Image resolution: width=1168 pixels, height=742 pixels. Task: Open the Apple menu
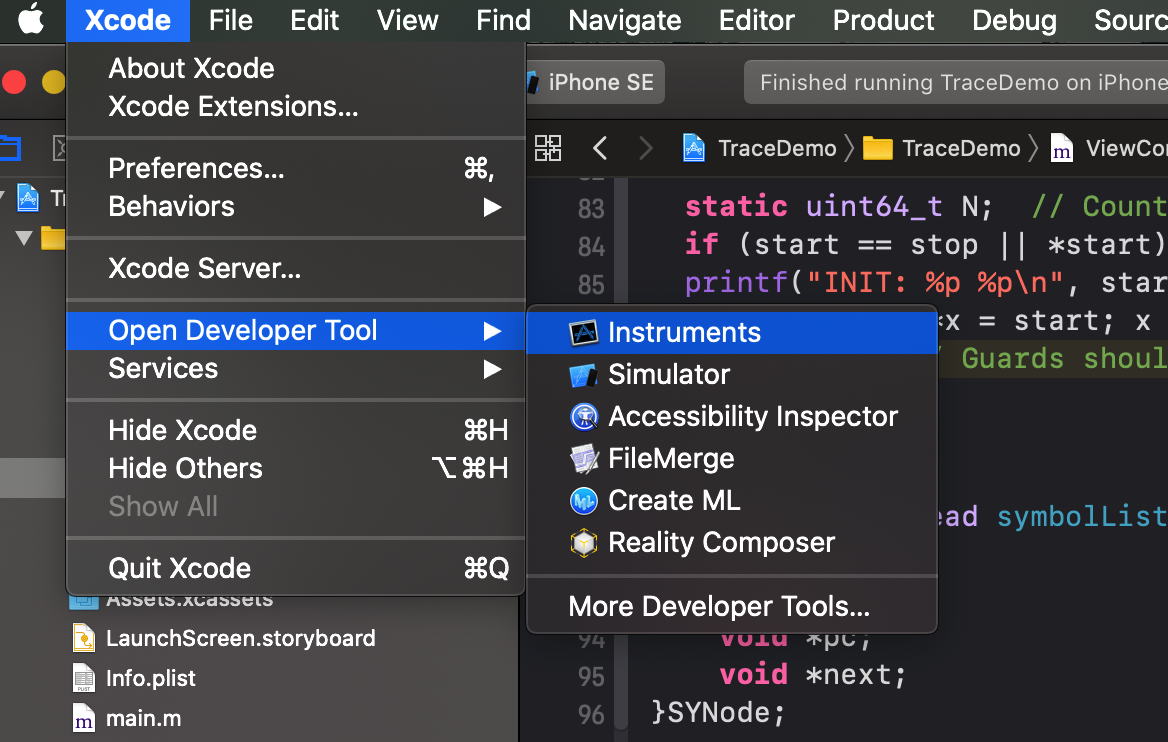31,20
